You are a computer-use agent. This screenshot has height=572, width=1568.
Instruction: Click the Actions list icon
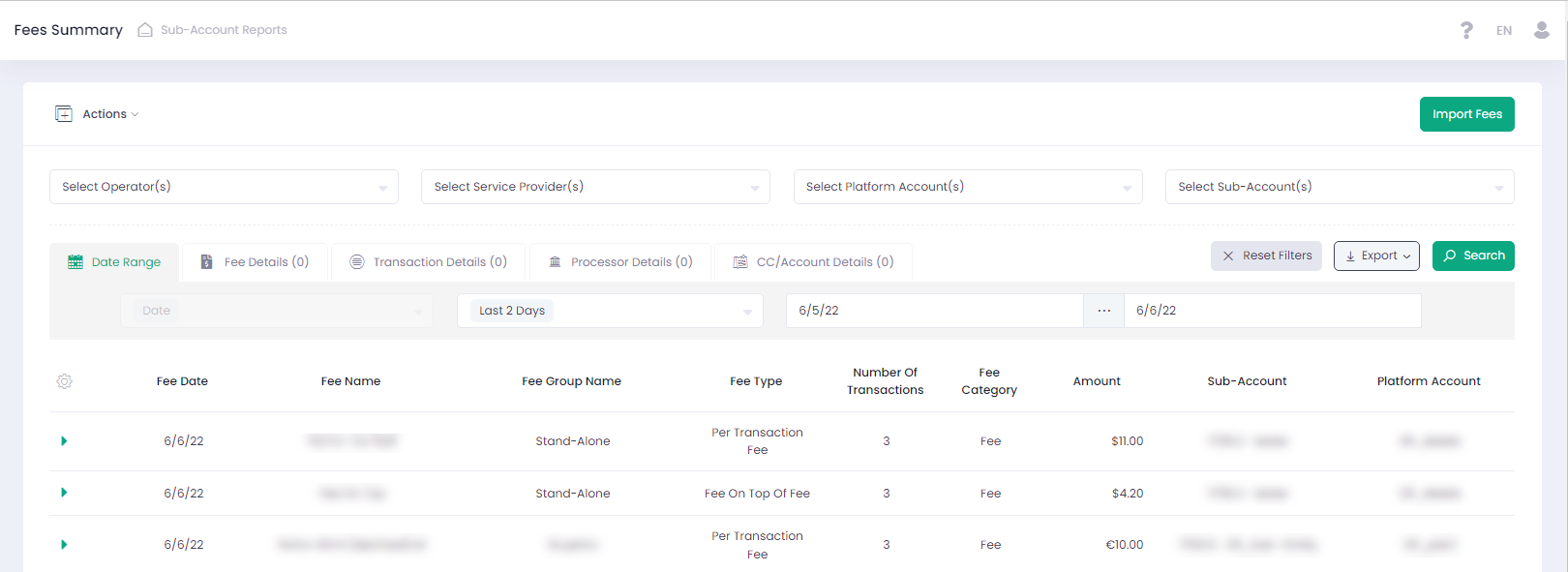[64, 114]
